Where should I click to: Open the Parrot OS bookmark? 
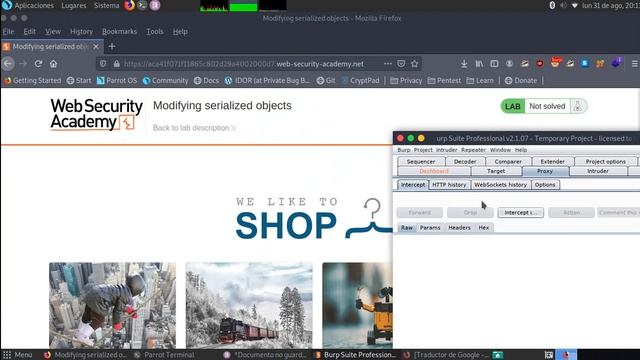pos(117,81)
